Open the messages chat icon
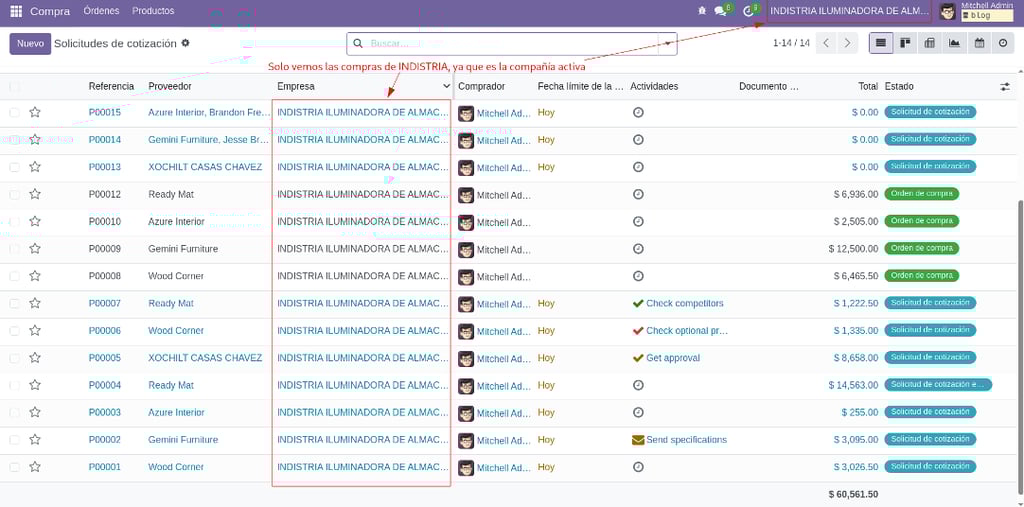 click(x=720, y=11)
